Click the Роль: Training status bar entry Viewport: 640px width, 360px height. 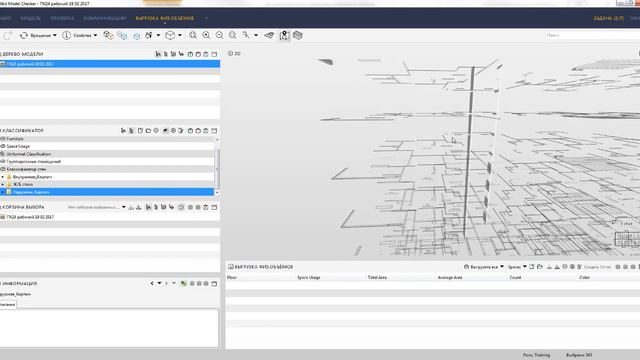click(x=536, y=355)
